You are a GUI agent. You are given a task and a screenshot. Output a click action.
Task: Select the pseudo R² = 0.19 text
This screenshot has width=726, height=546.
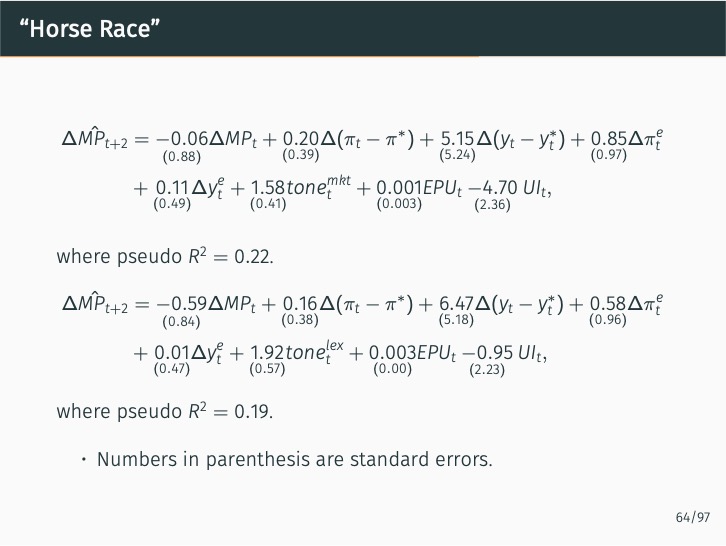click(165, 411)
